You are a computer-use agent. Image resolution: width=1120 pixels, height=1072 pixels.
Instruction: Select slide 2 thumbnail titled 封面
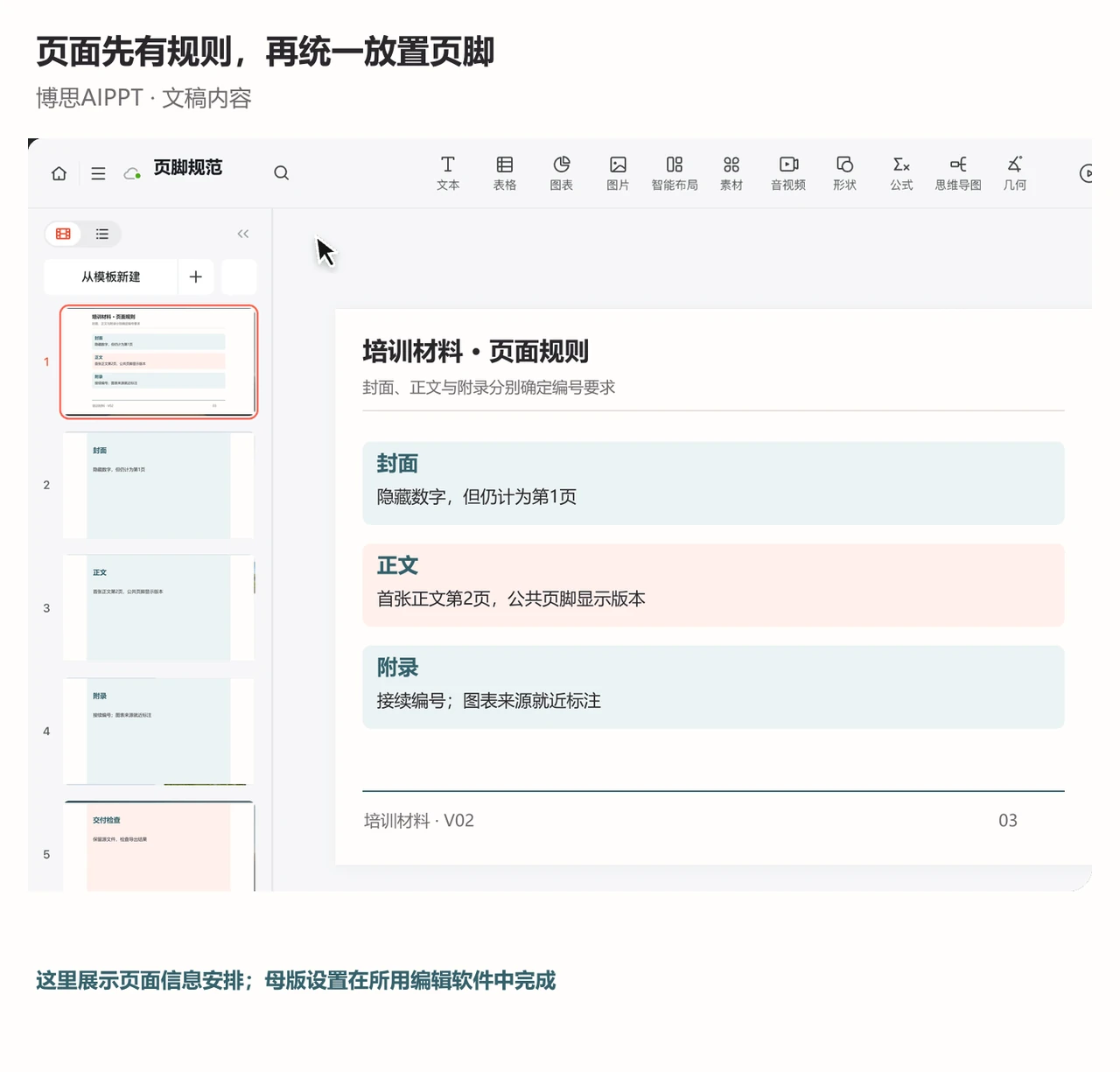(x=158, y=485)
